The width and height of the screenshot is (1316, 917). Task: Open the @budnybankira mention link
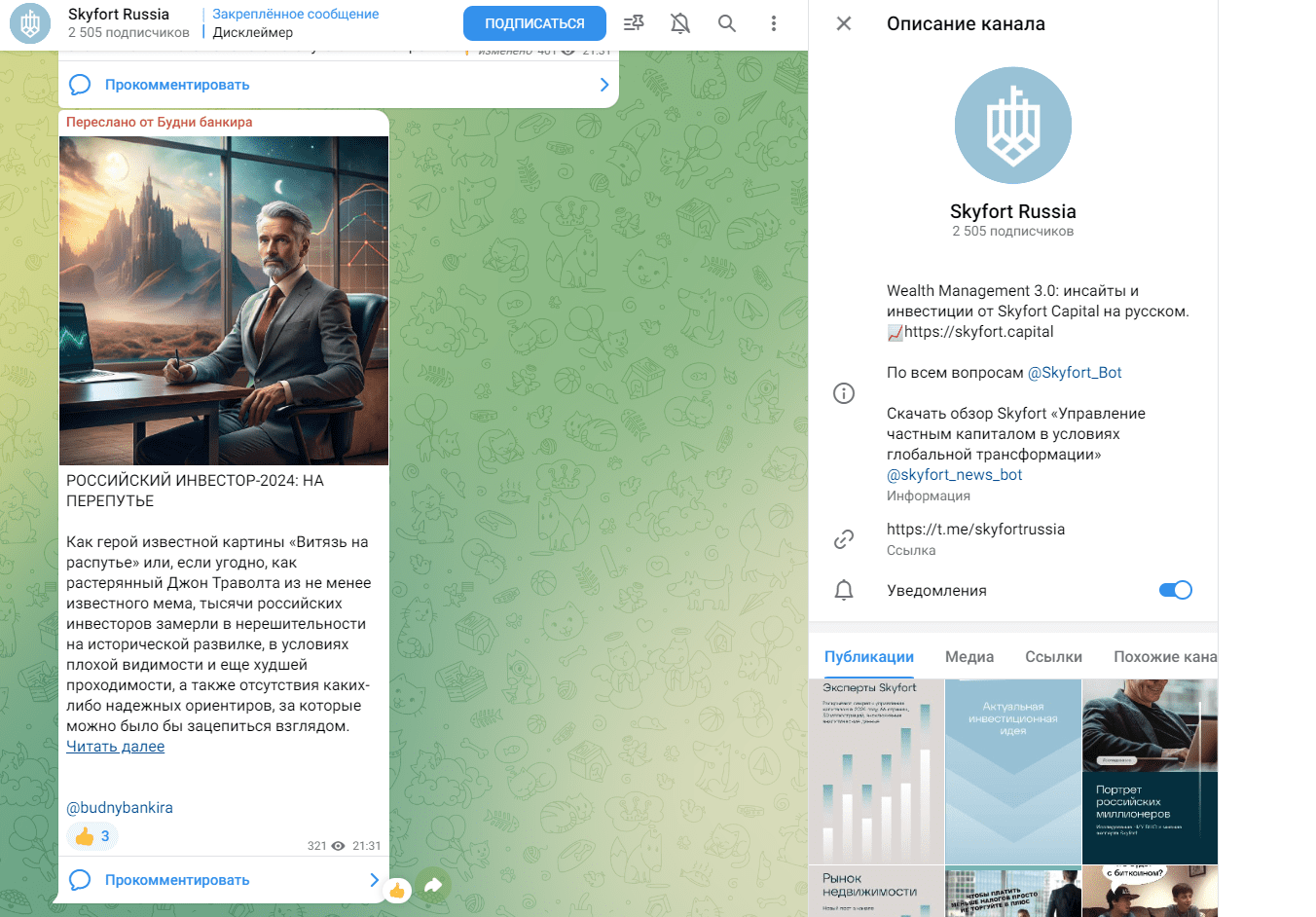120,808
